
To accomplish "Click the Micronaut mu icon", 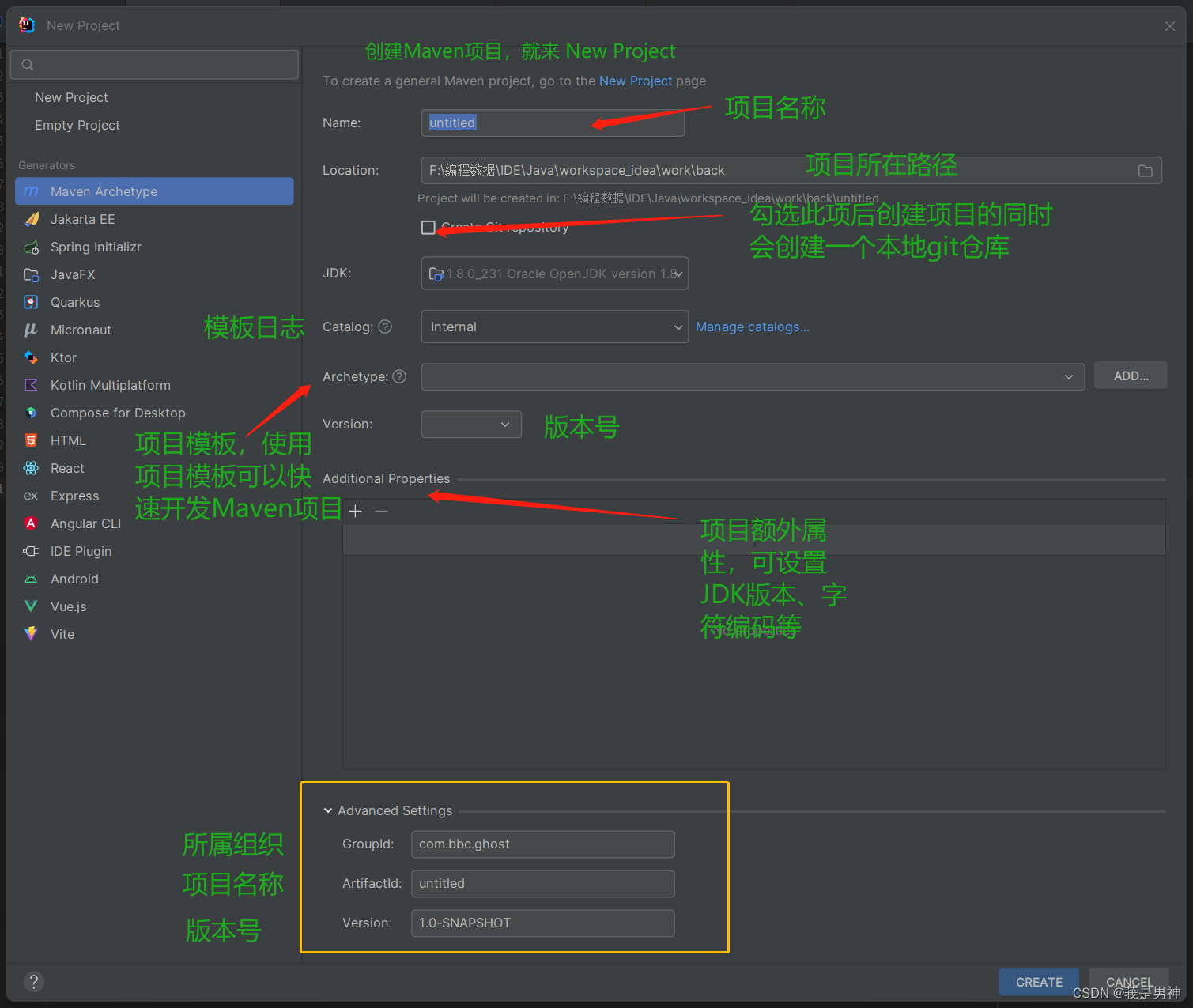I will coord(32,330).
